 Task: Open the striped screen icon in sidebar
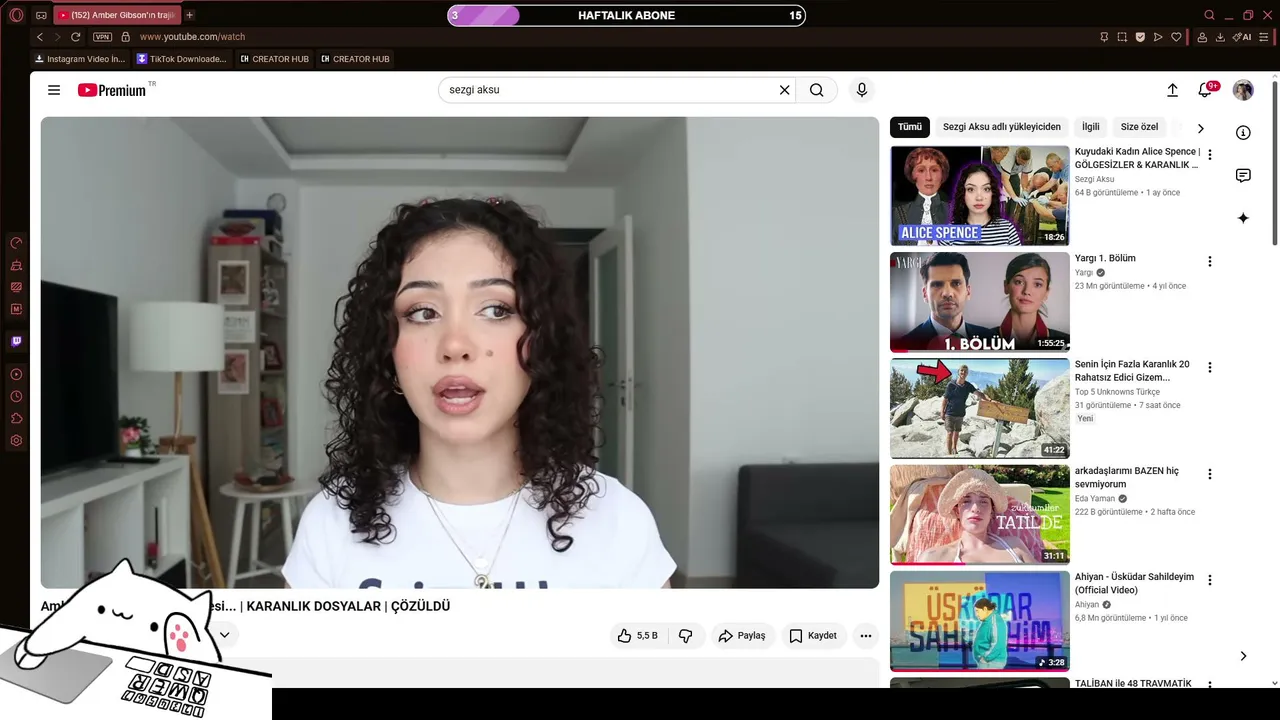(16, 287)
